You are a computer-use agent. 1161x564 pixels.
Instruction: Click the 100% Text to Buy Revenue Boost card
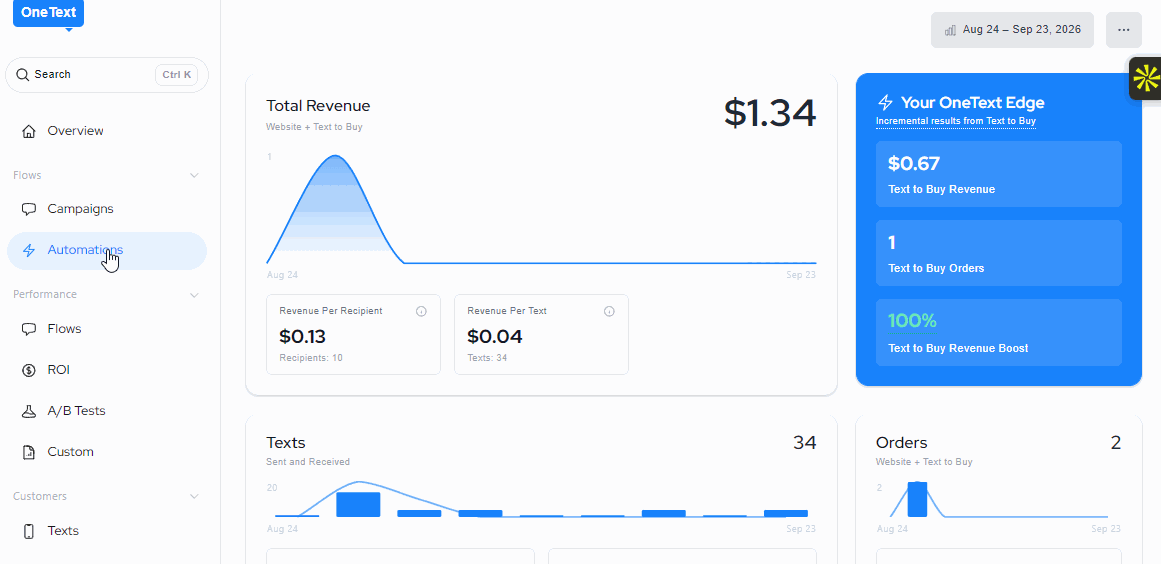point(998,332)
